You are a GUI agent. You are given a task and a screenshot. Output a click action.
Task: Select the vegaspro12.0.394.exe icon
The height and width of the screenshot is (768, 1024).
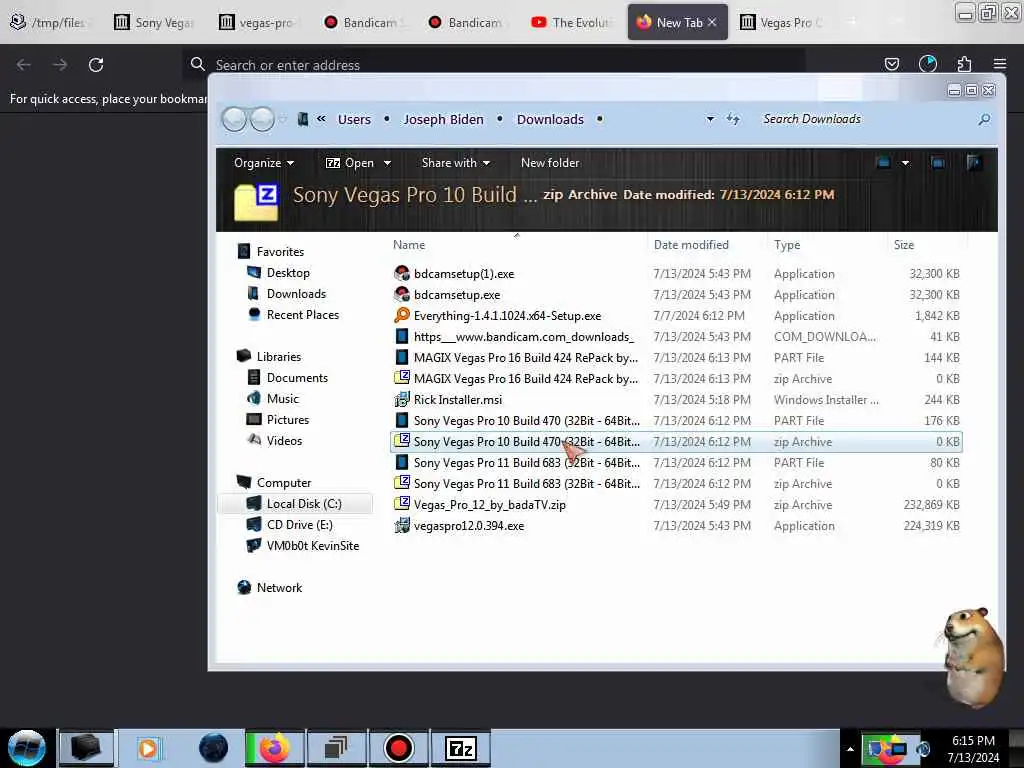tap(402, 526)
